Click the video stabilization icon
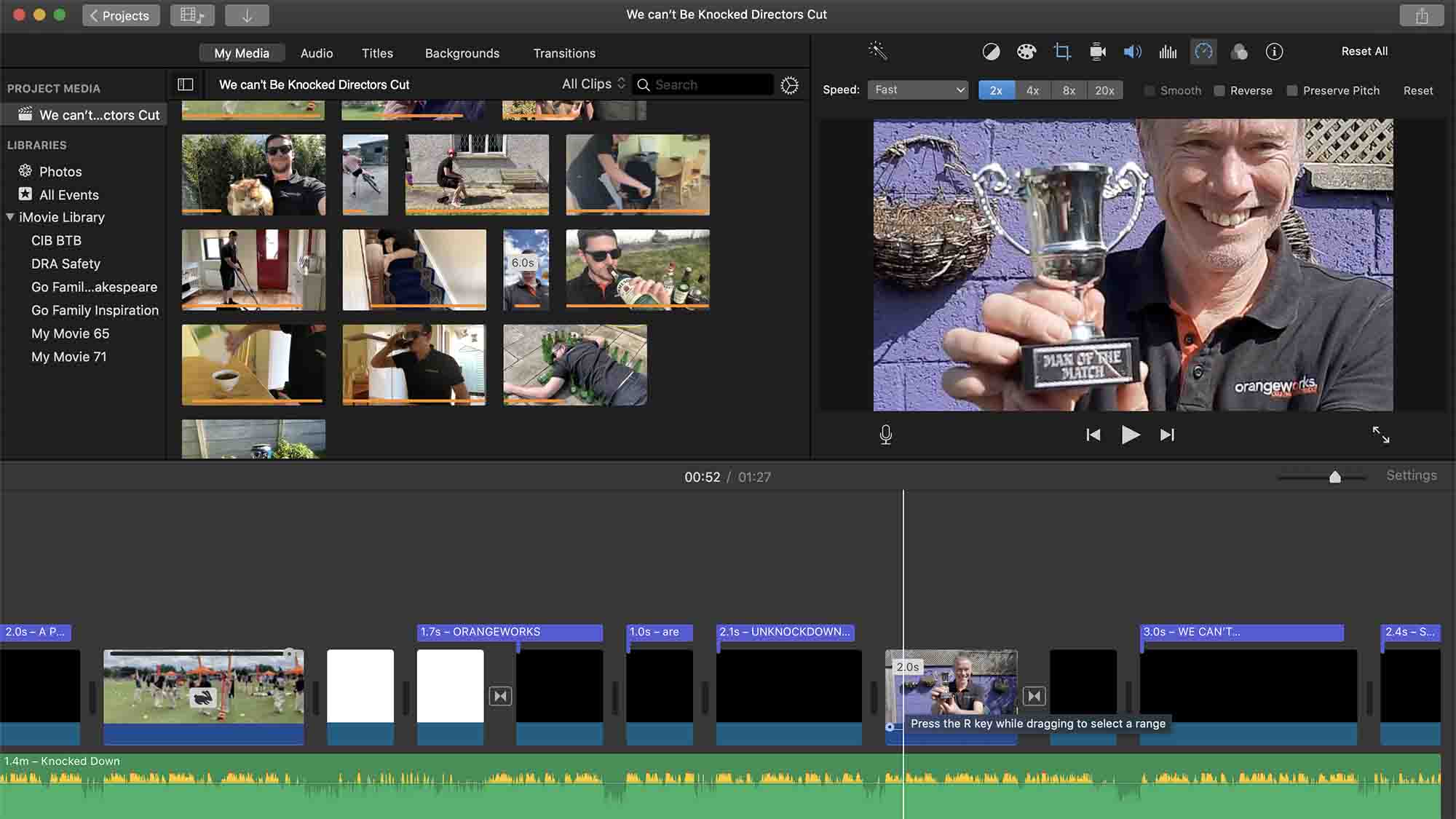Viewport: 1456px width, 819px height. click(1097, 52)
